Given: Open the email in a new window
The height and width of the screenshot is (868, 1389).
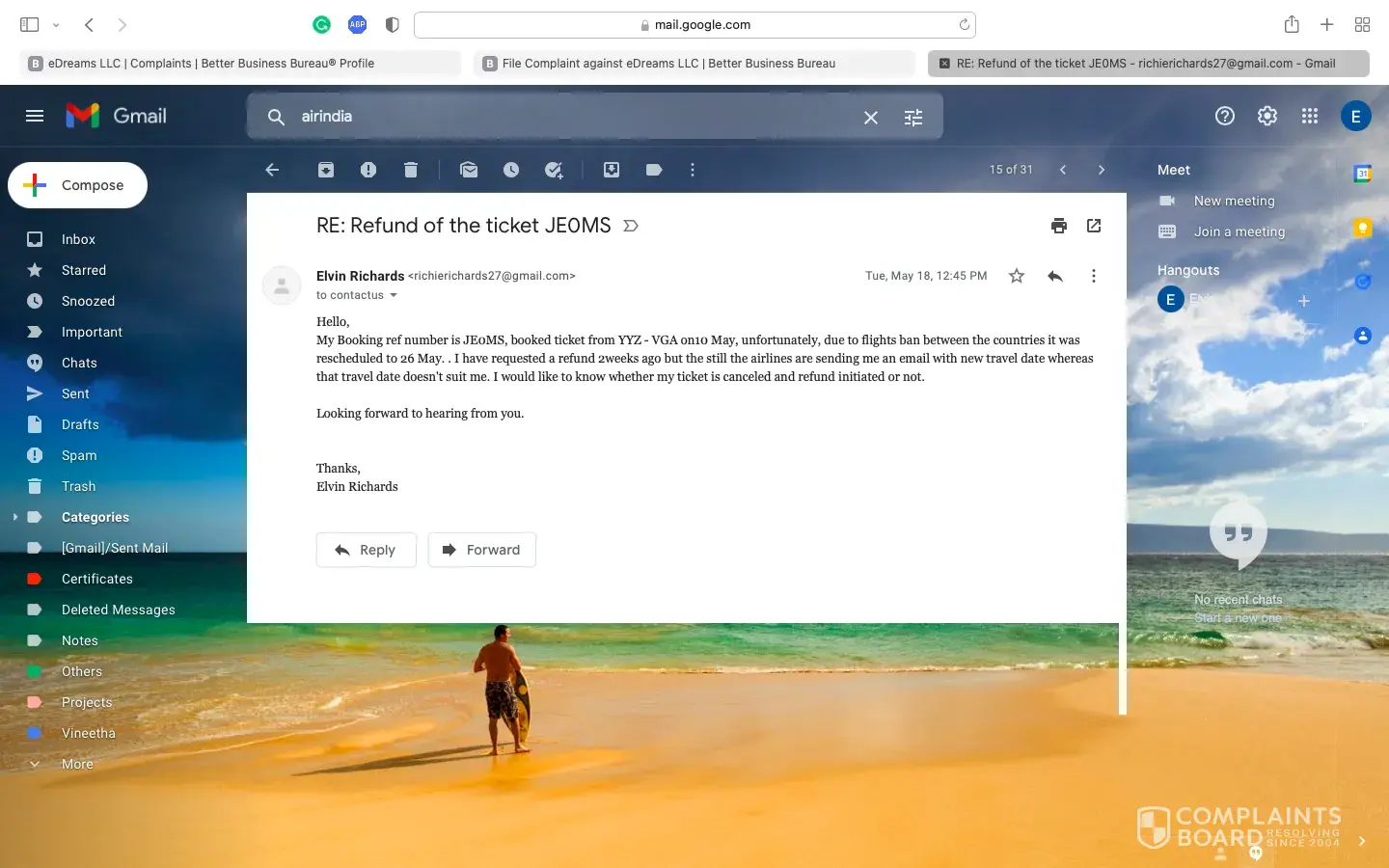Looking at the screenshot, I should 1094,226.
